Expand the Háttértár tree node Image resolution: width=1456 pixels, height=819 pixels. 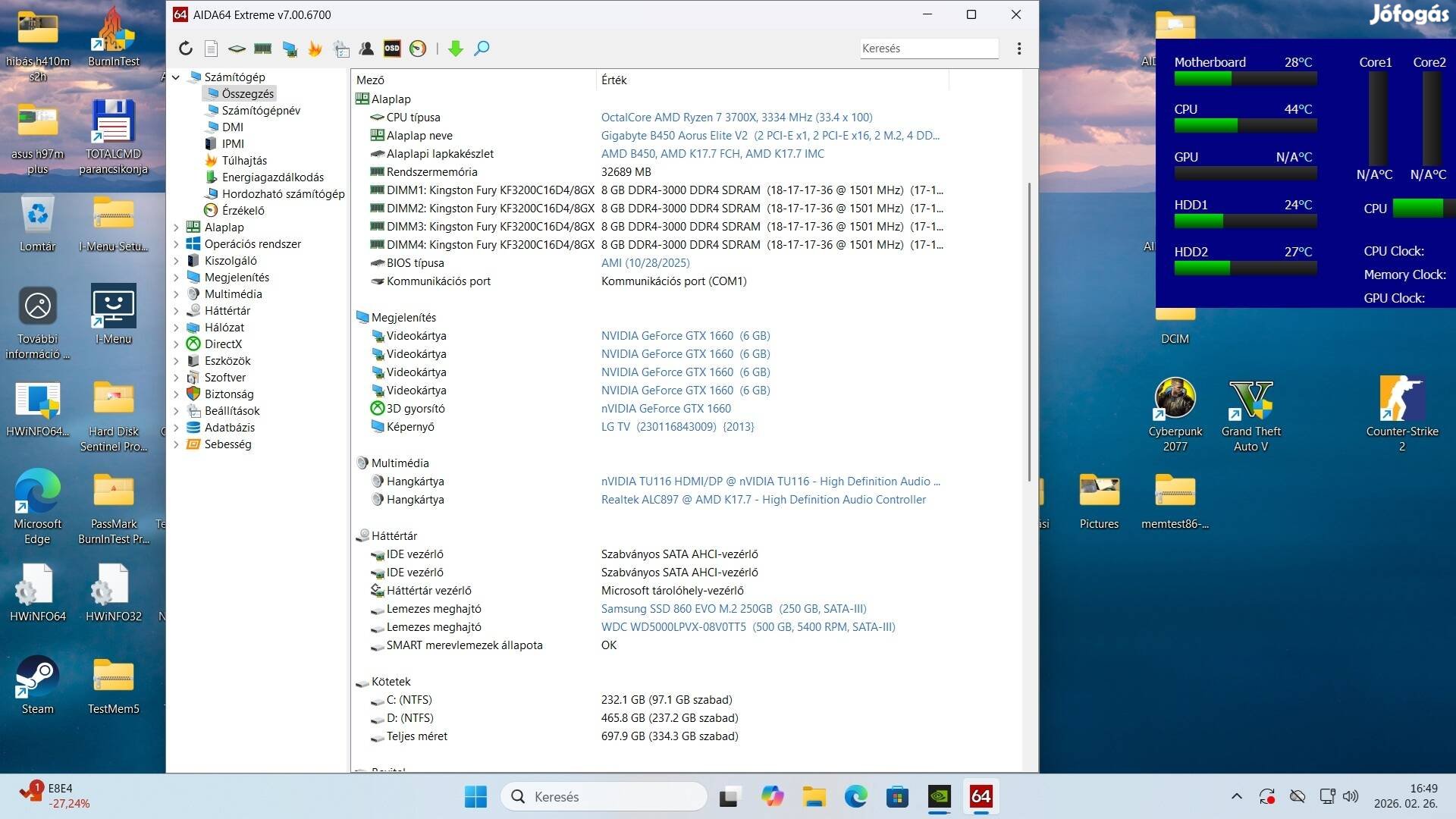click(176, 311)
